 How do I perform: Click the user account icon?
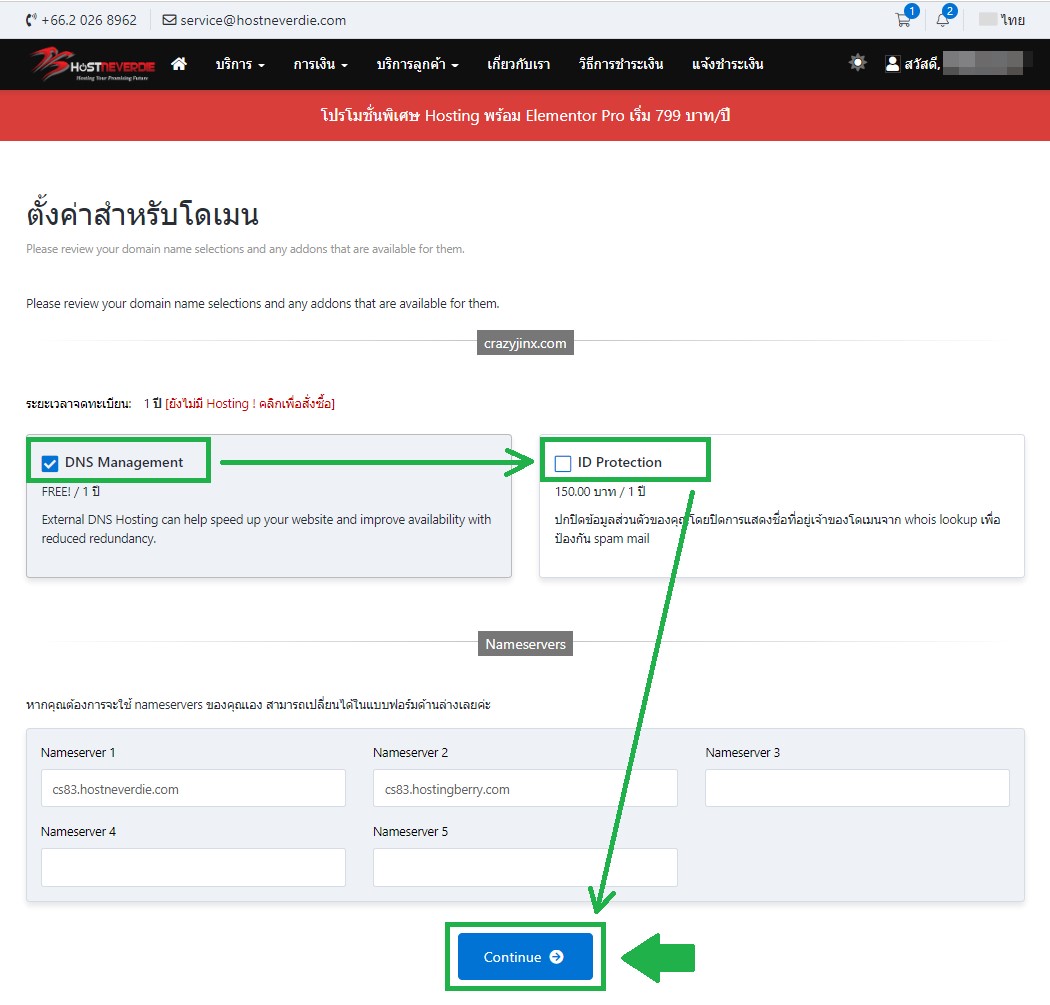[892, 64]
